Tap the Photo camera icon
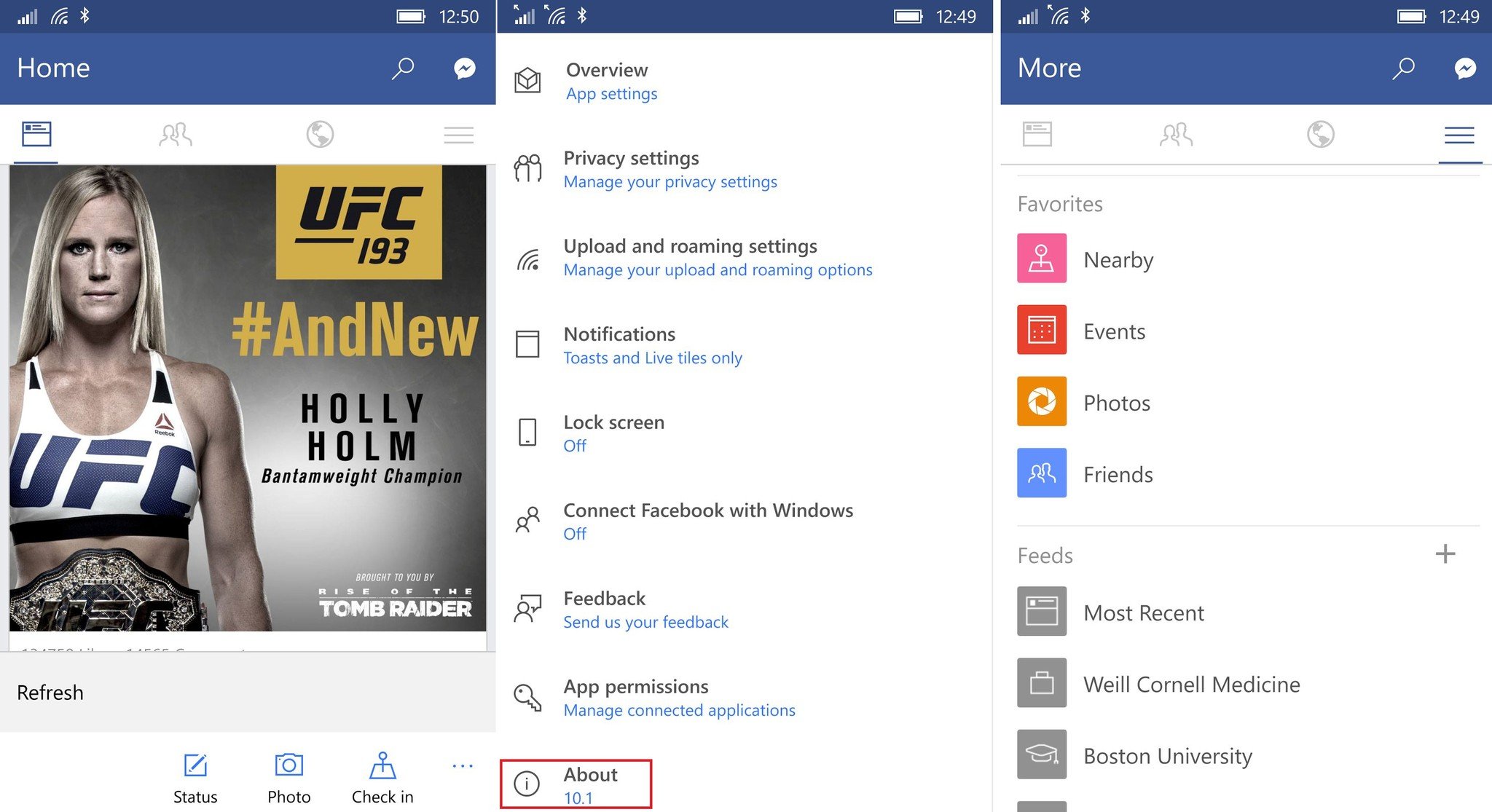Image resolution: width=1492 pixels, height=812 pixels. [x=288, y=765]
